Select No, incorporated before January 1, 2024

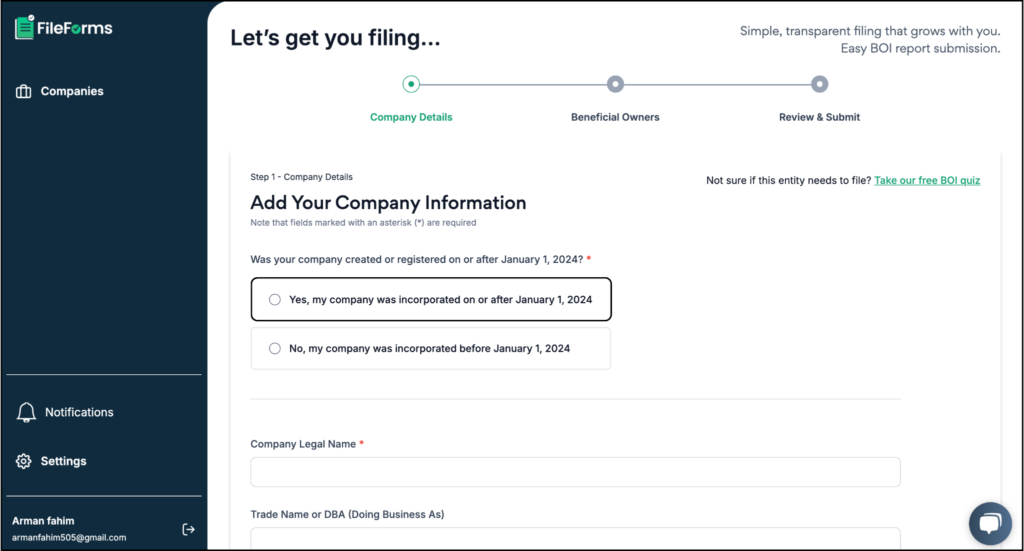[x=431, y=349]
